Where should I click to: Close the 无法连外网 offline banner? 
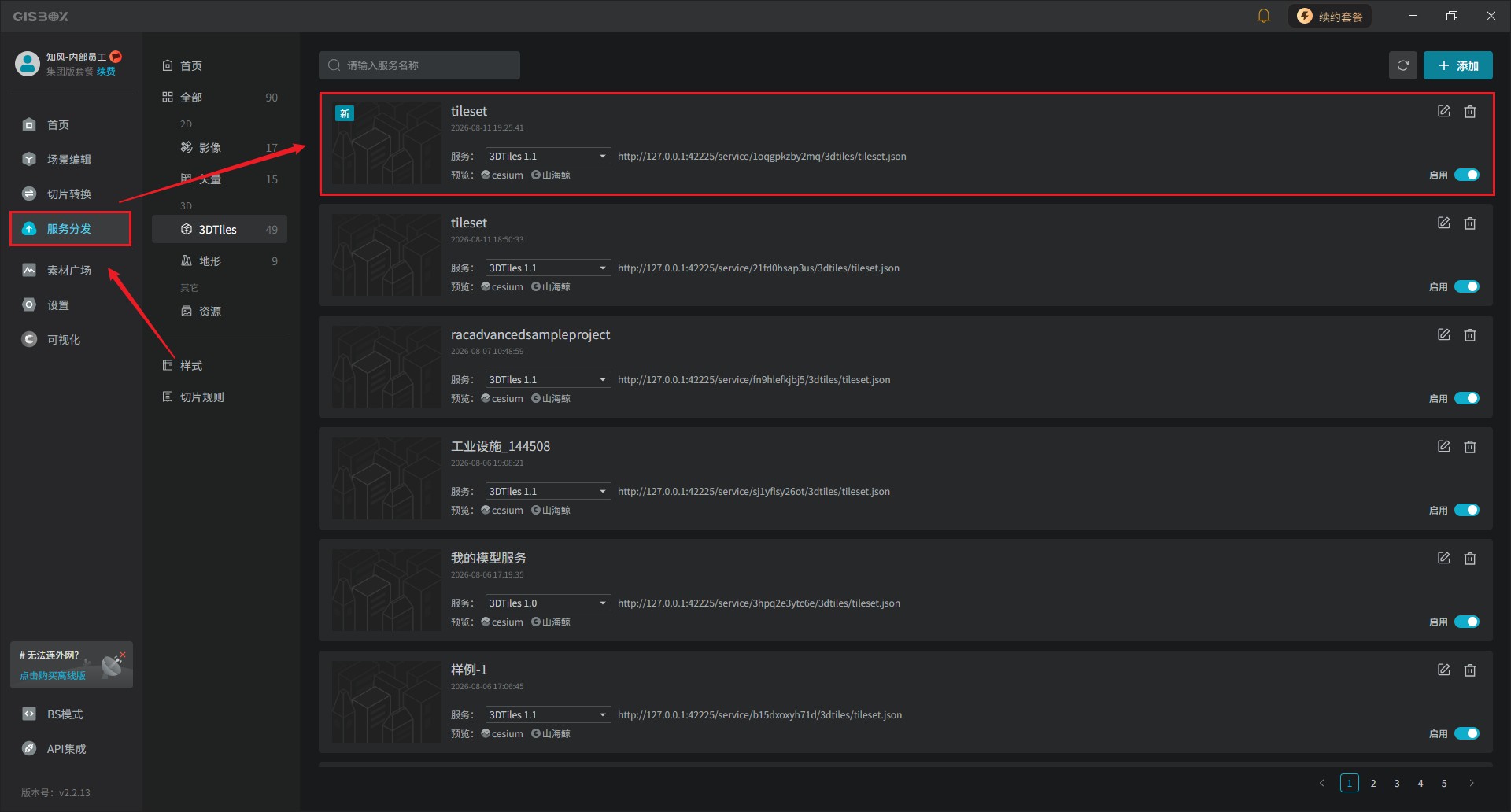[123, 654]
